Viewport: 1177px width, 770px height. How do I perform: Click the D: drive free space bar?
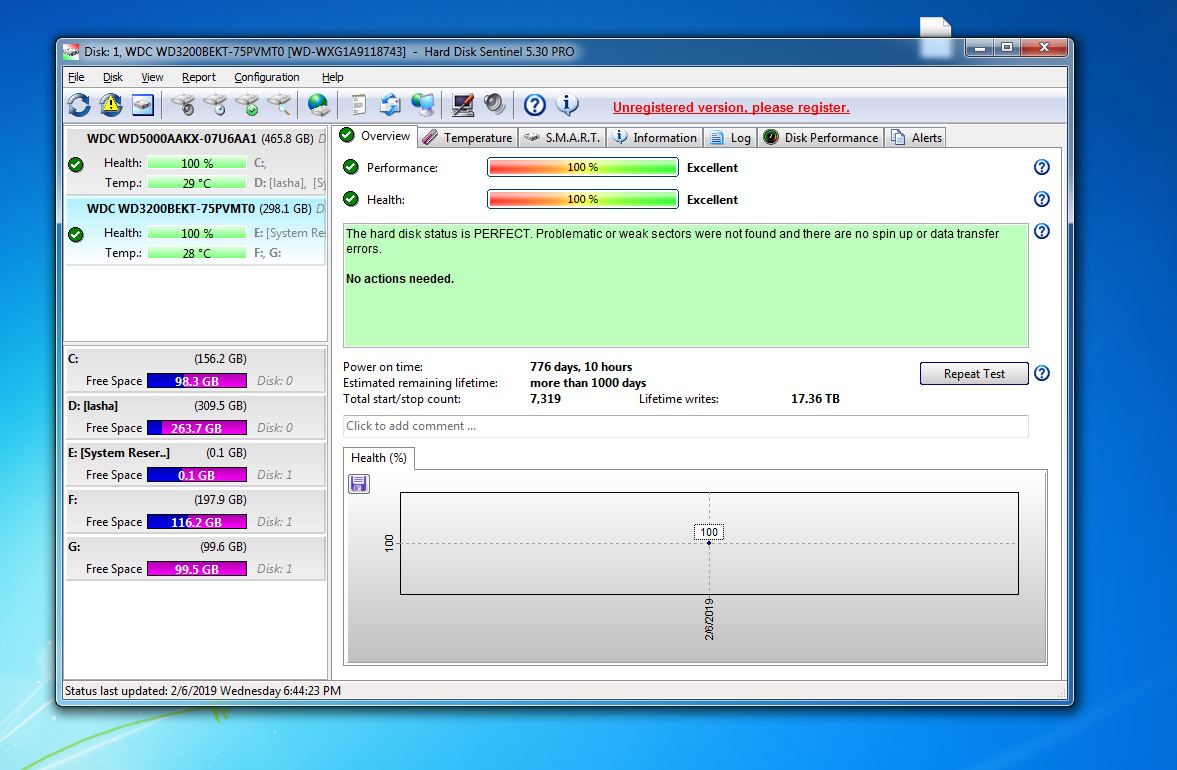point(196,428)
